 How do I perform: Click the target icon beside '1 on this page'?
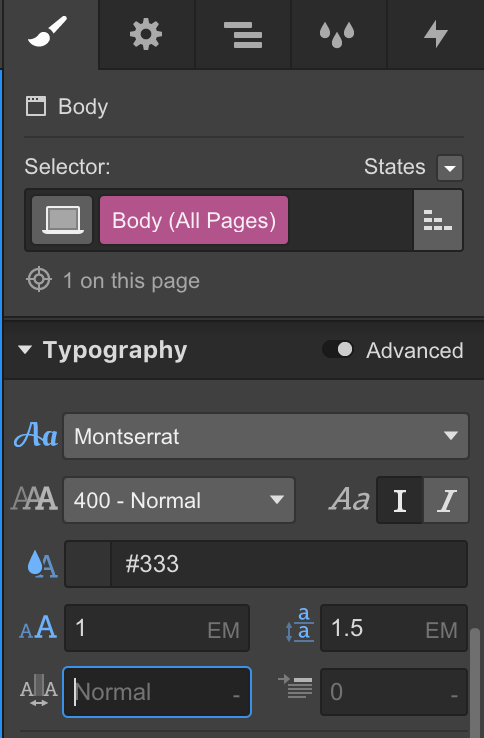click(39, 280)
